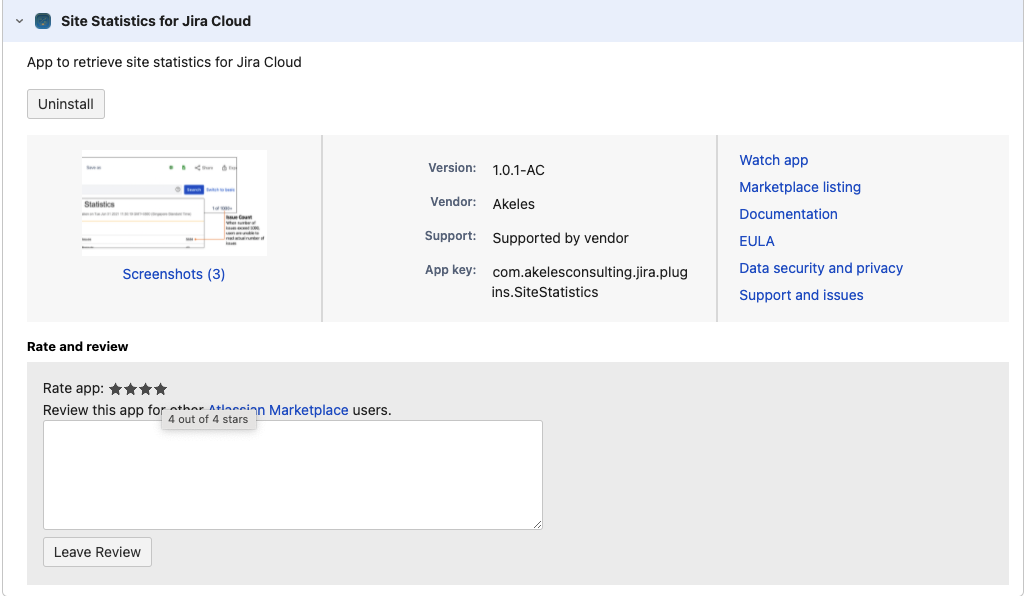Rate the app with the first star
Viewport: 1029px width, 596px height.
(x=116, y=389)
